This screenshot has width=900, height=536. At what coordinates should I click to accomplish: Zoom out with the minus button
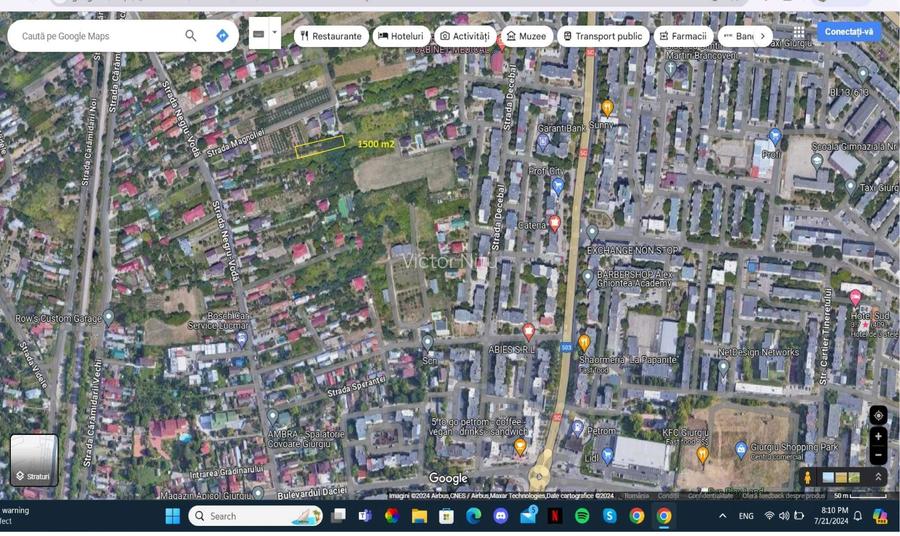pyautogui.click(x=878, y=455)
